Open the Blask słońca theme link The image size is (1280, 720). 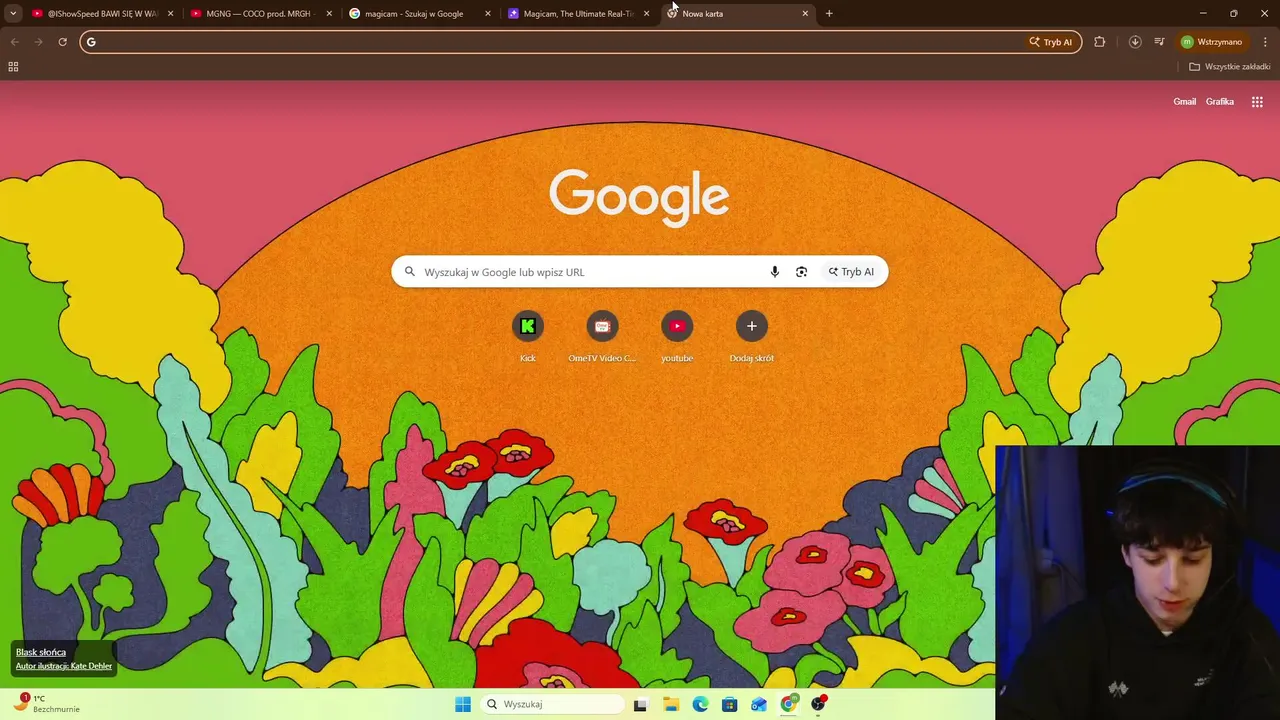pos(41,652)
